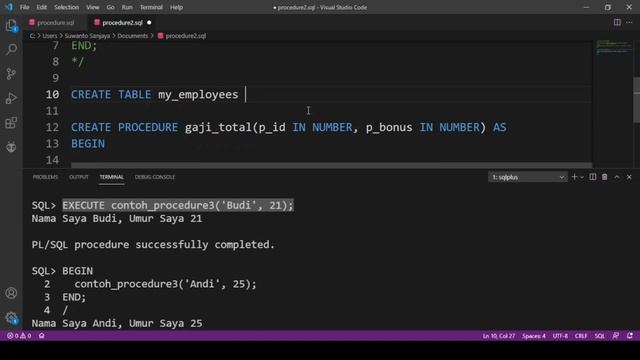Viewport: 640px width, 360px height.
Task: Open the Edit menu
Action: point(41,7)
